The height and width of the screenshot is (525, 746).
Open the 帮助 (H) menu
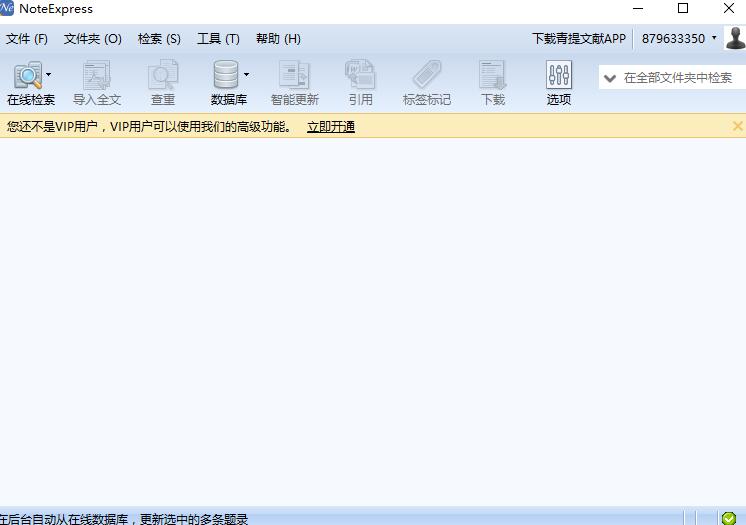click(x=278, y=39)
